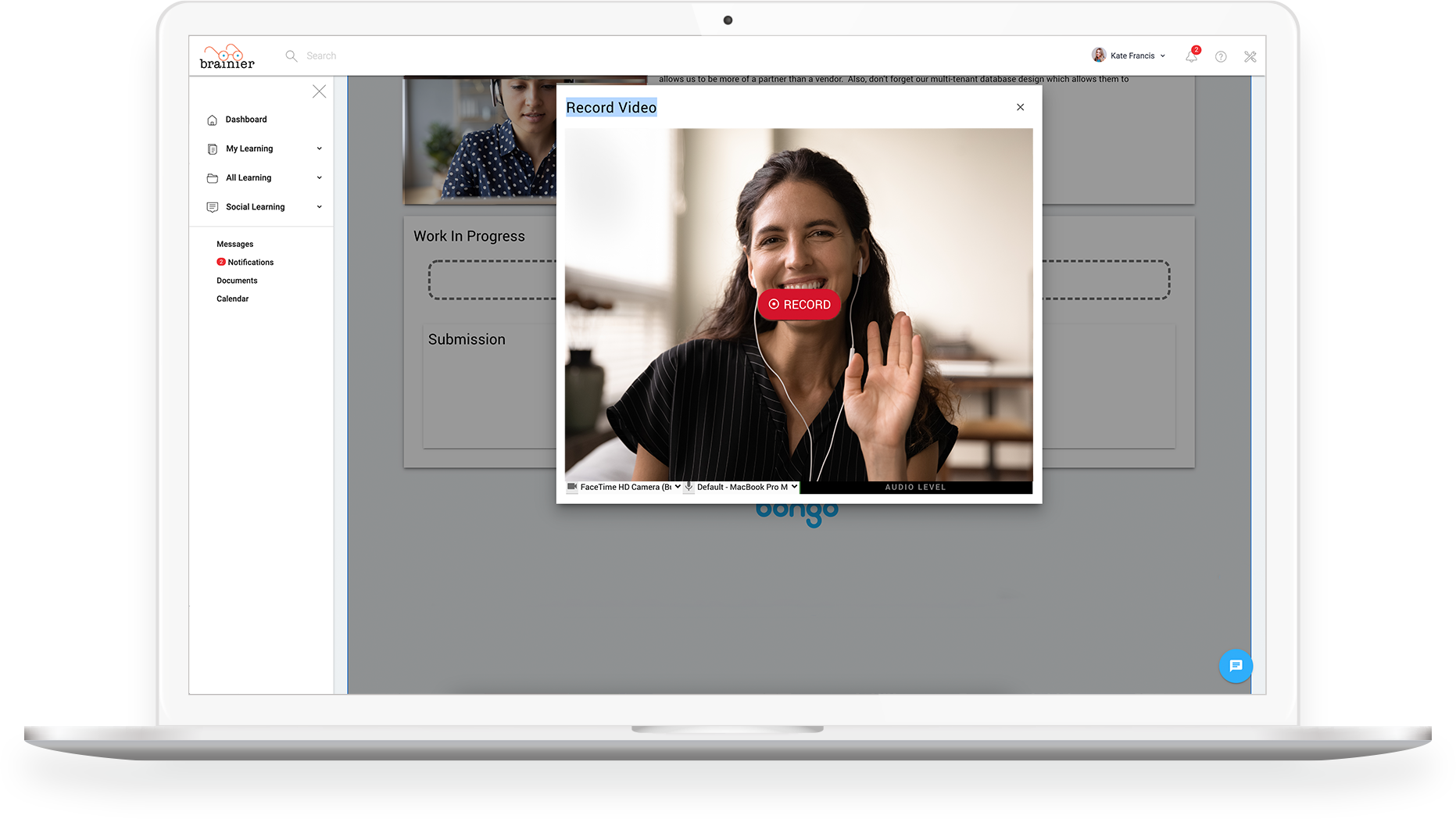1456x819 pixels.
Task: Open Notifications link in sidebar
Action: [251, 263]
